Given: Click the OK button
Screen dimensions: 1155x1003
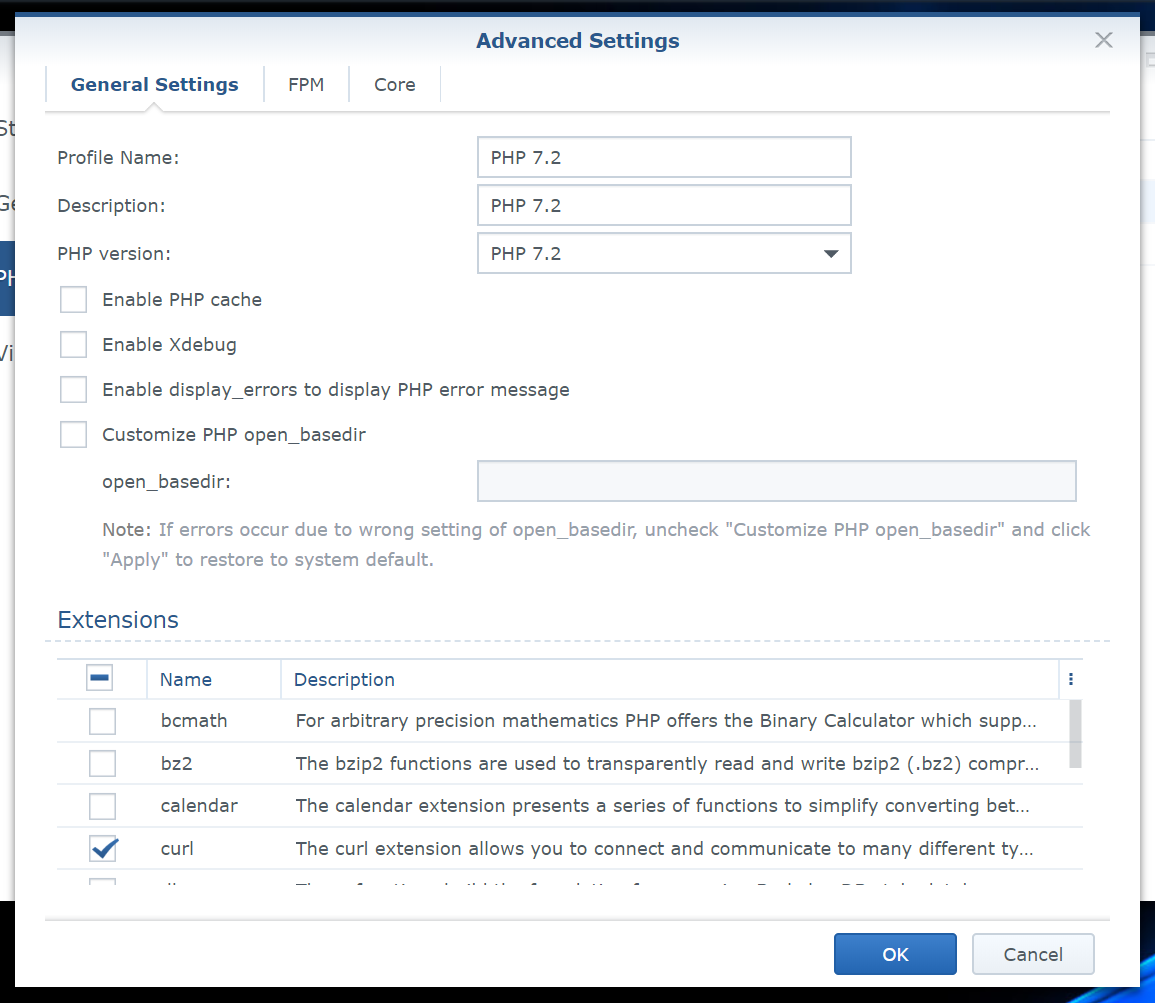Looking at the screenshot, I should tap(895, 954).
